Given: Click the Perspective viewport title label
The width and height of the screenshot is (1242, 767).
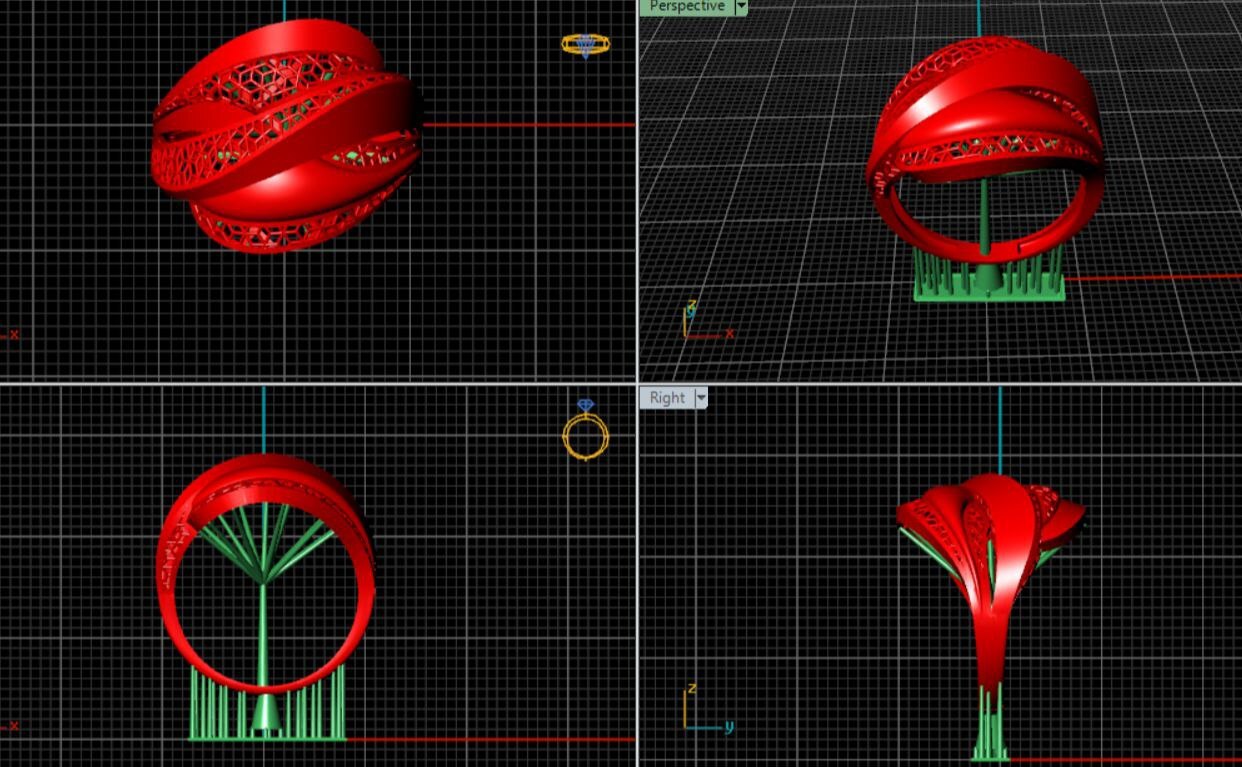Looking at the screenshot, I should tap(686, 7).
